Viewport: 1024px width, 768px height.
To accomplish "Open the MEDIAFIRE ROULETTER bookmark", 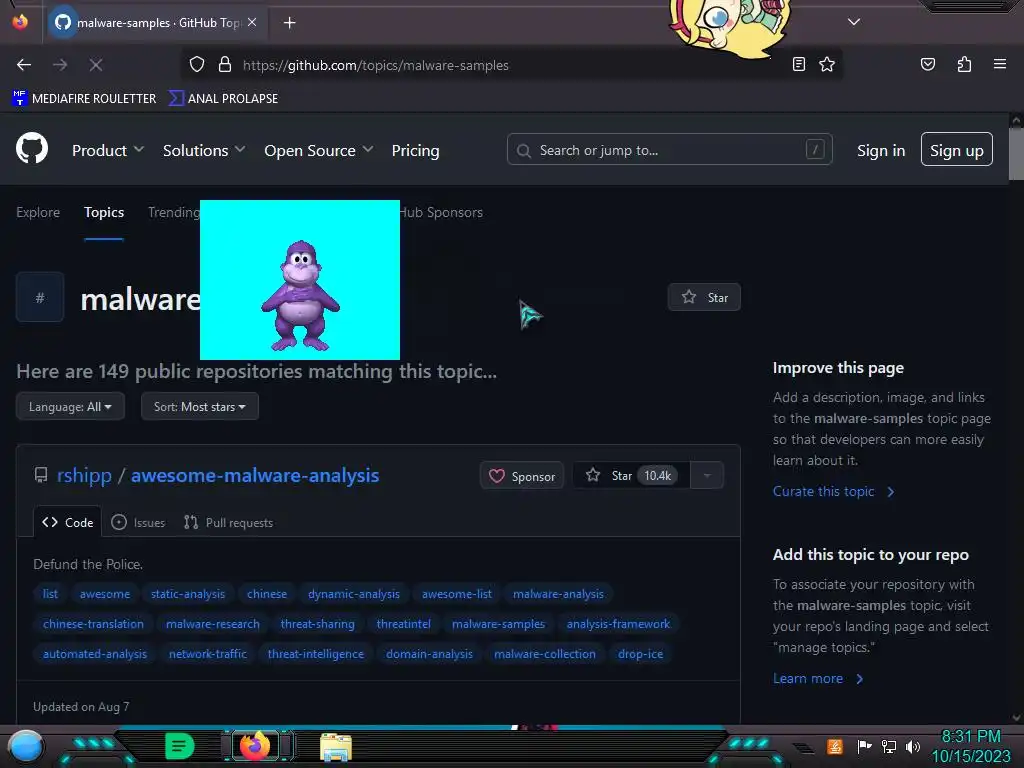I will 84,99.
